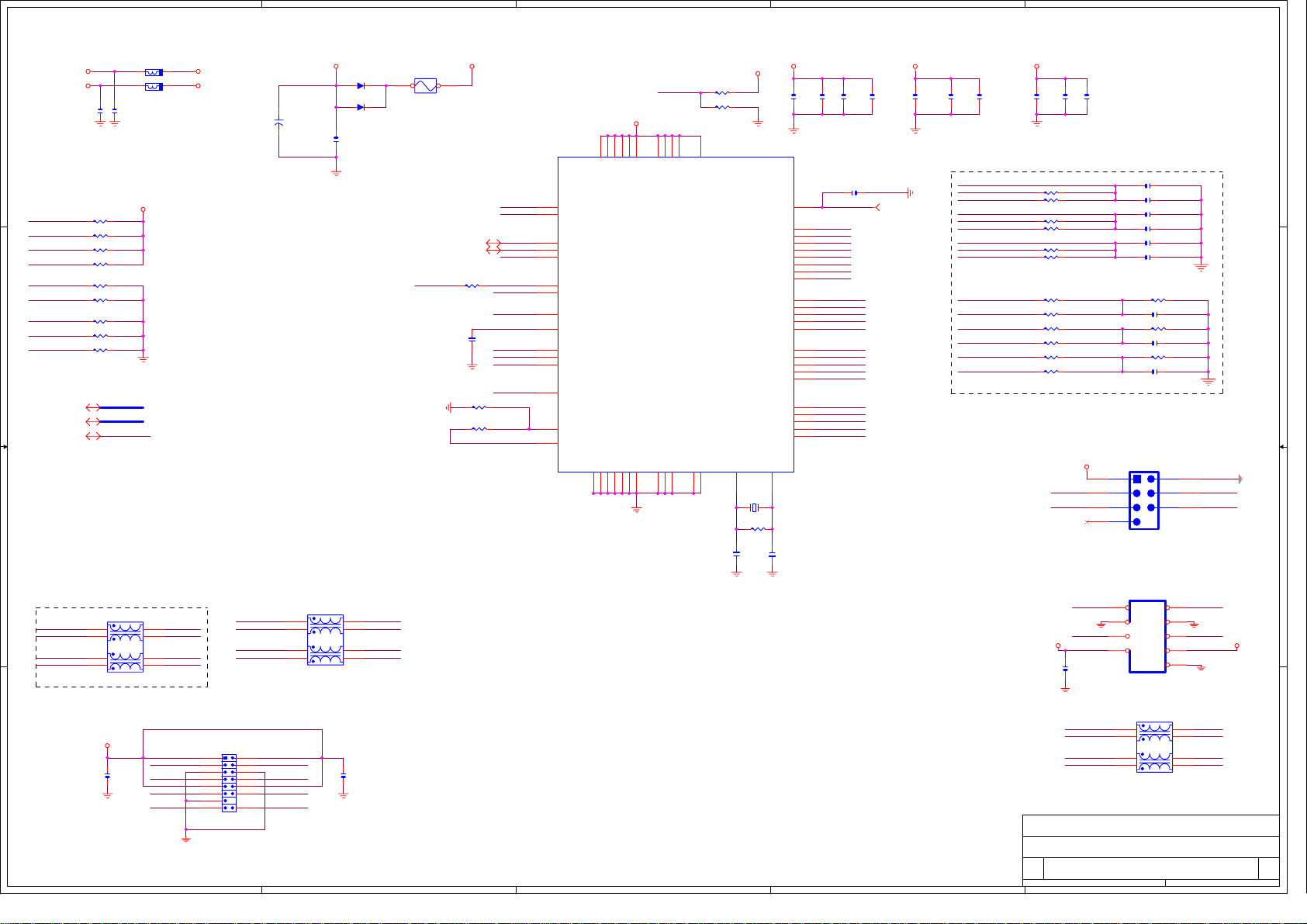Select the resistor wired parallel to the crystal

(x=758, y=529)
